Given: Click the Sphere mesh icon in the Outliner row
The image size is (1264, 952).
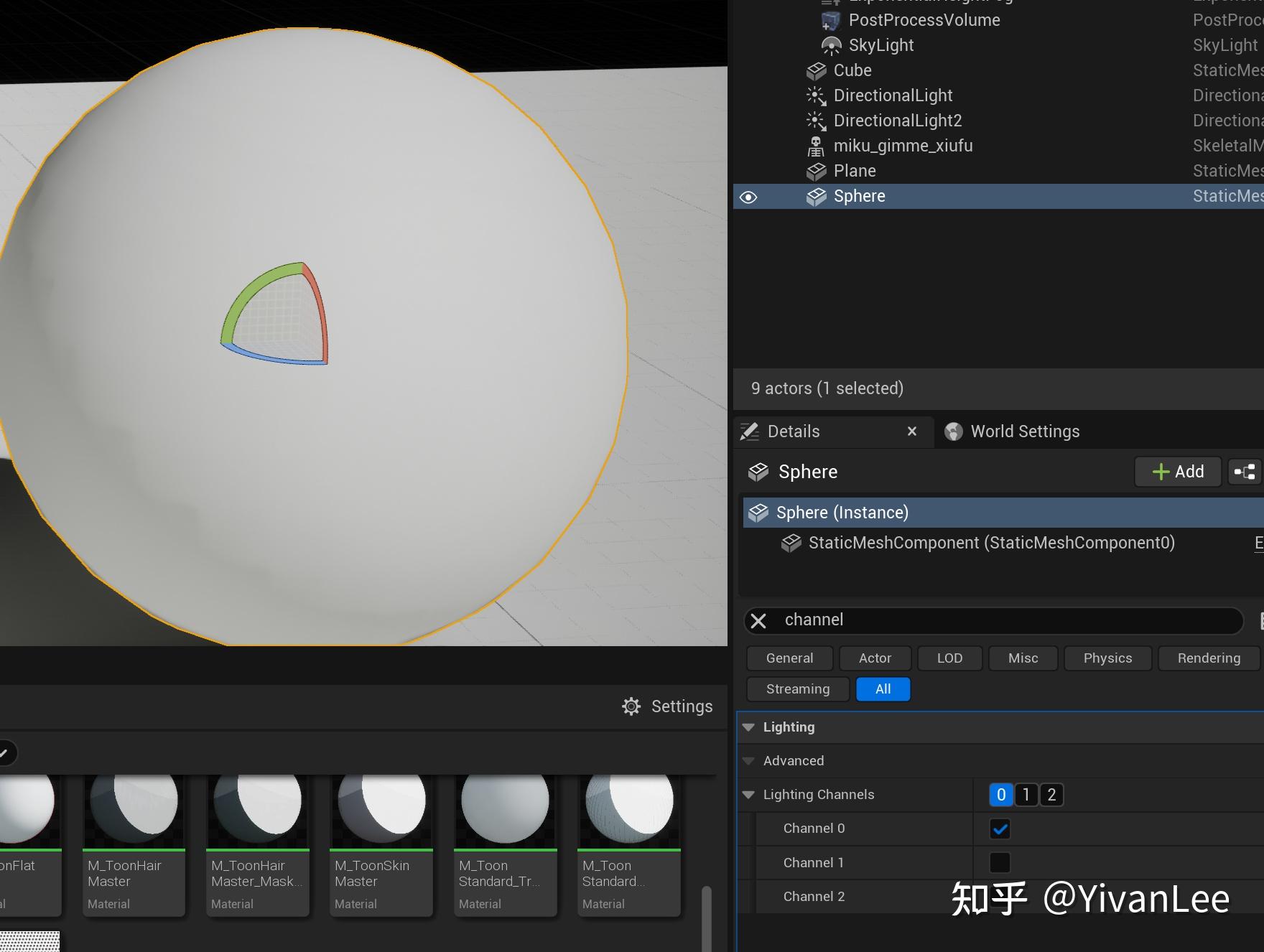Looking at the screenshot, I should [x=816, y=197].
